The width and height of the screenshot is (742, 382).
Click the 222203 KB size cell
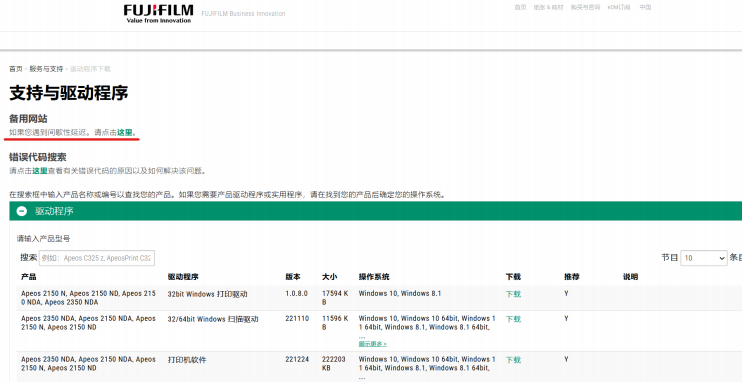335,364
